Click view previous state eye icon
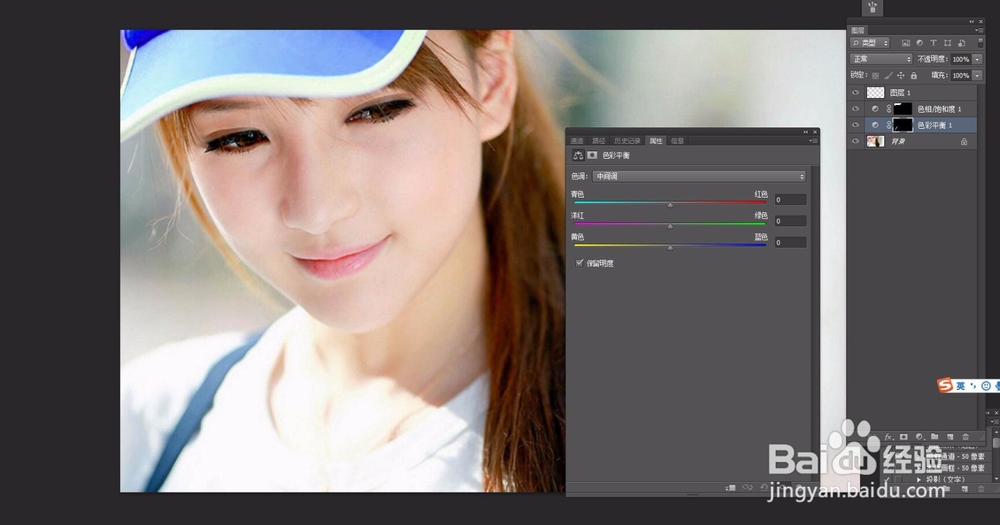 (x=747, y=488)
